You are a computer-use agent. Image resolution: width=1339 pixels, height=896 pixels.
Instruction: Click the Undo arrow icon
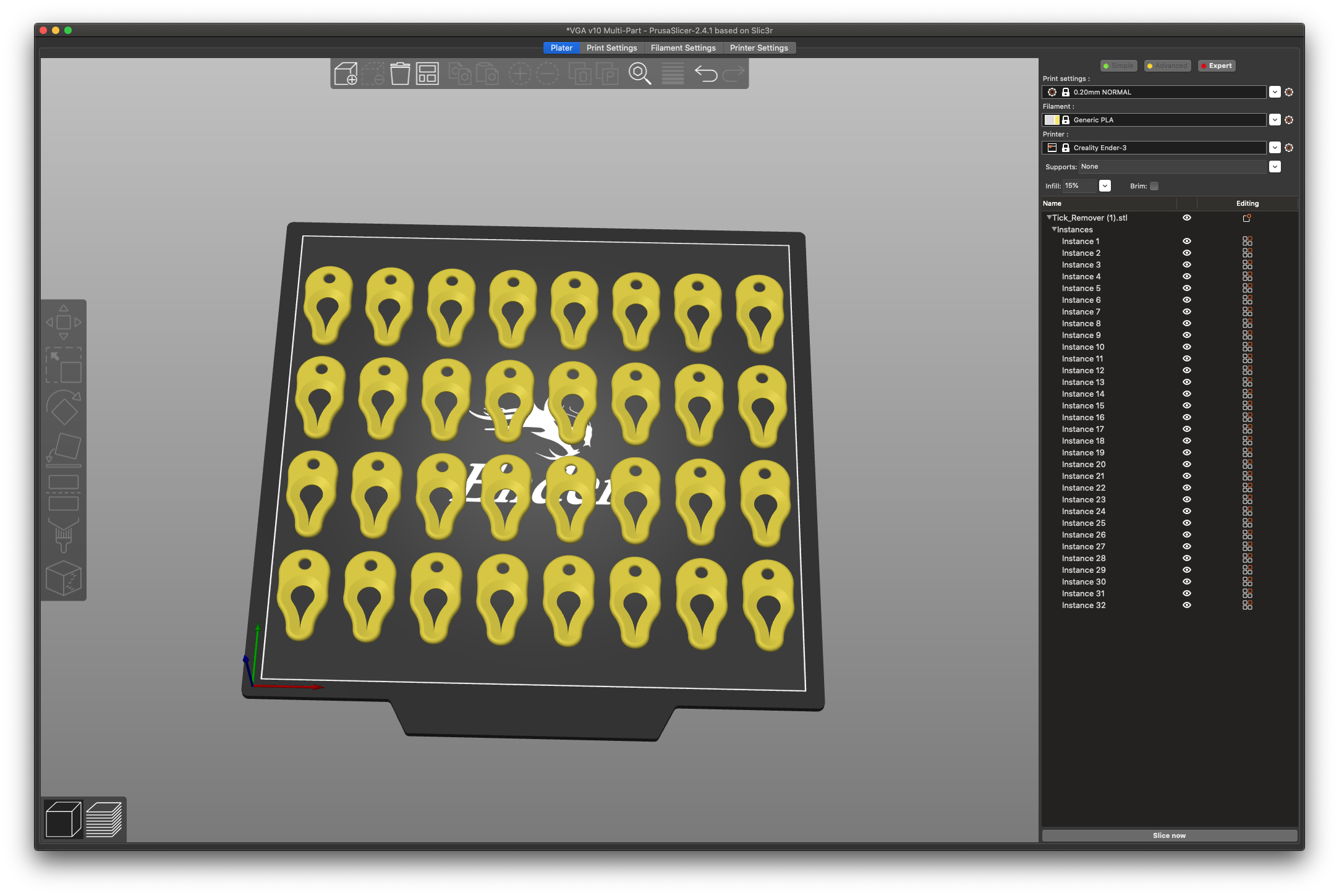point(706,74)
